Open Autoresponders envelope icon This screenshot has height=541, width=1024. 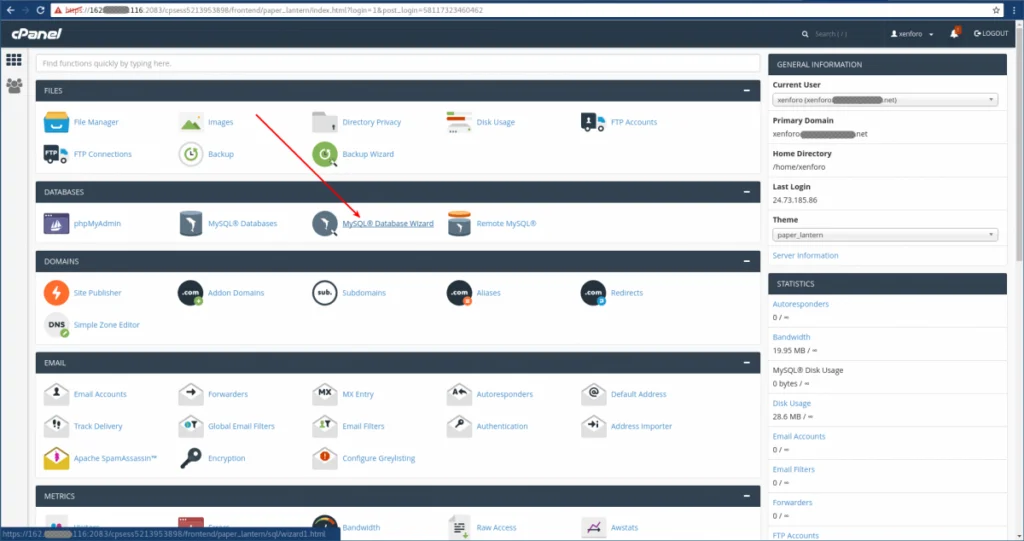[x=459, y=394]
